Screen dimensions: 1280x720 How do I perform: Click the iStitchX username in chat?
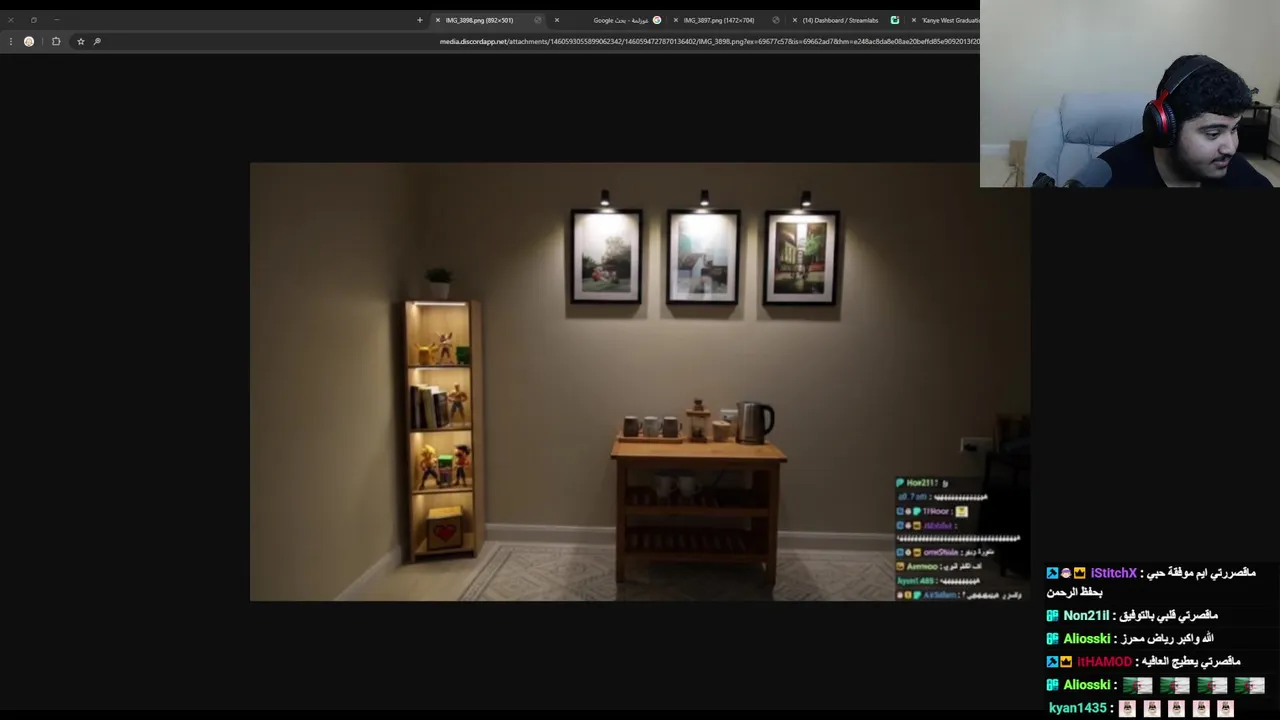[x=1114, y=573]
